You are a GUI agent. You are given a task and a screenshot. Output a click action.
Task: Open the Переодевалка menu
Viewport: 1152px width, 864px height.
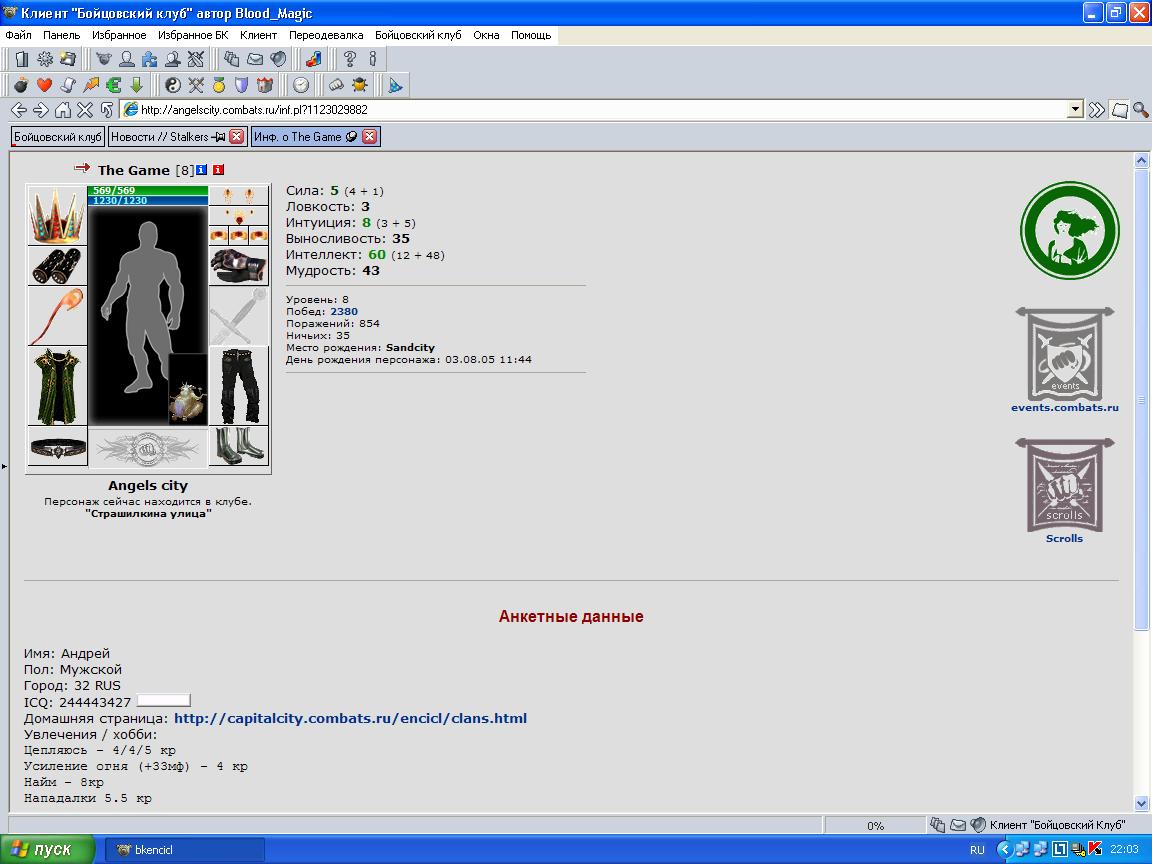(325, 35)
